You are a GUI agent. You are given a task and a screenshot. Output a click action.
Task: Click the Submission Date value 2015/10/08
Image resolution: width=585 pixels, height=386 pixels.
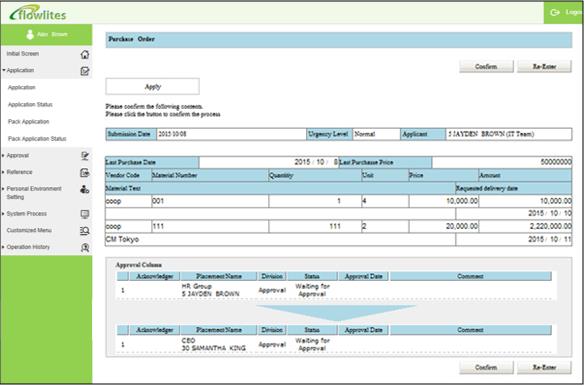tap(231, 134)
